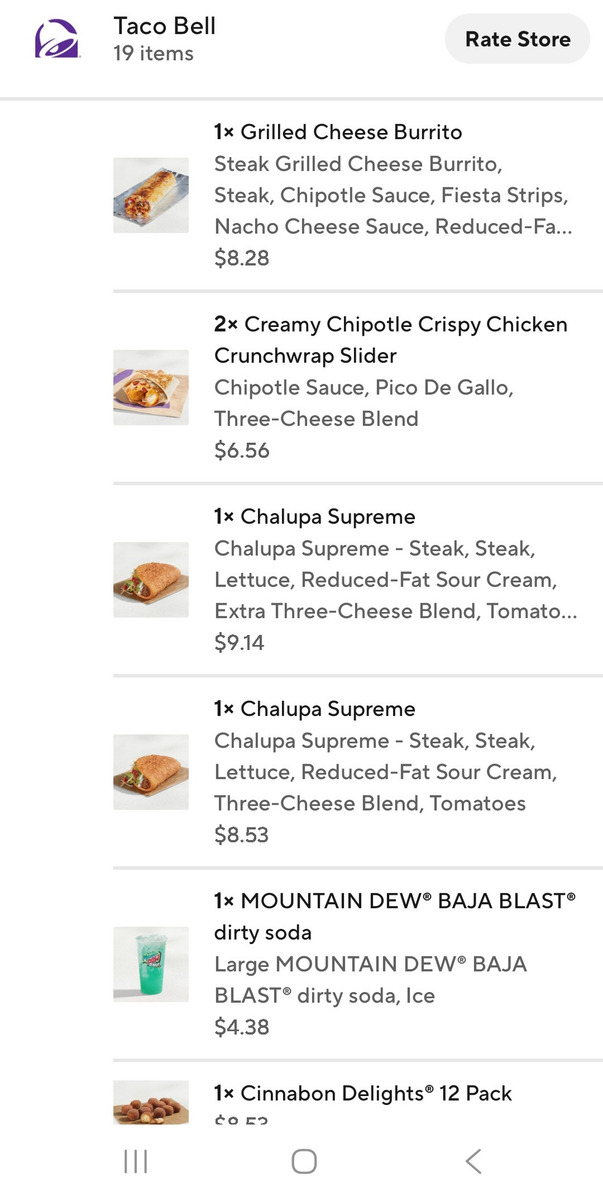Tap the Cinnabon Delights 12 Pack image
603x1200 pixels.
point(151,1102)
